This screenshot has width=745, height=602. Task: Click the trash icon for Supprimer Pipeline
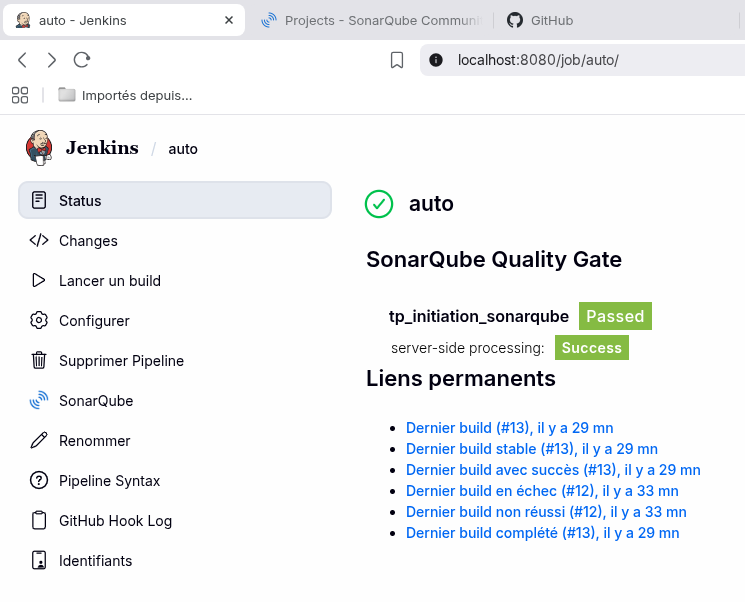(x=39, y=360)
